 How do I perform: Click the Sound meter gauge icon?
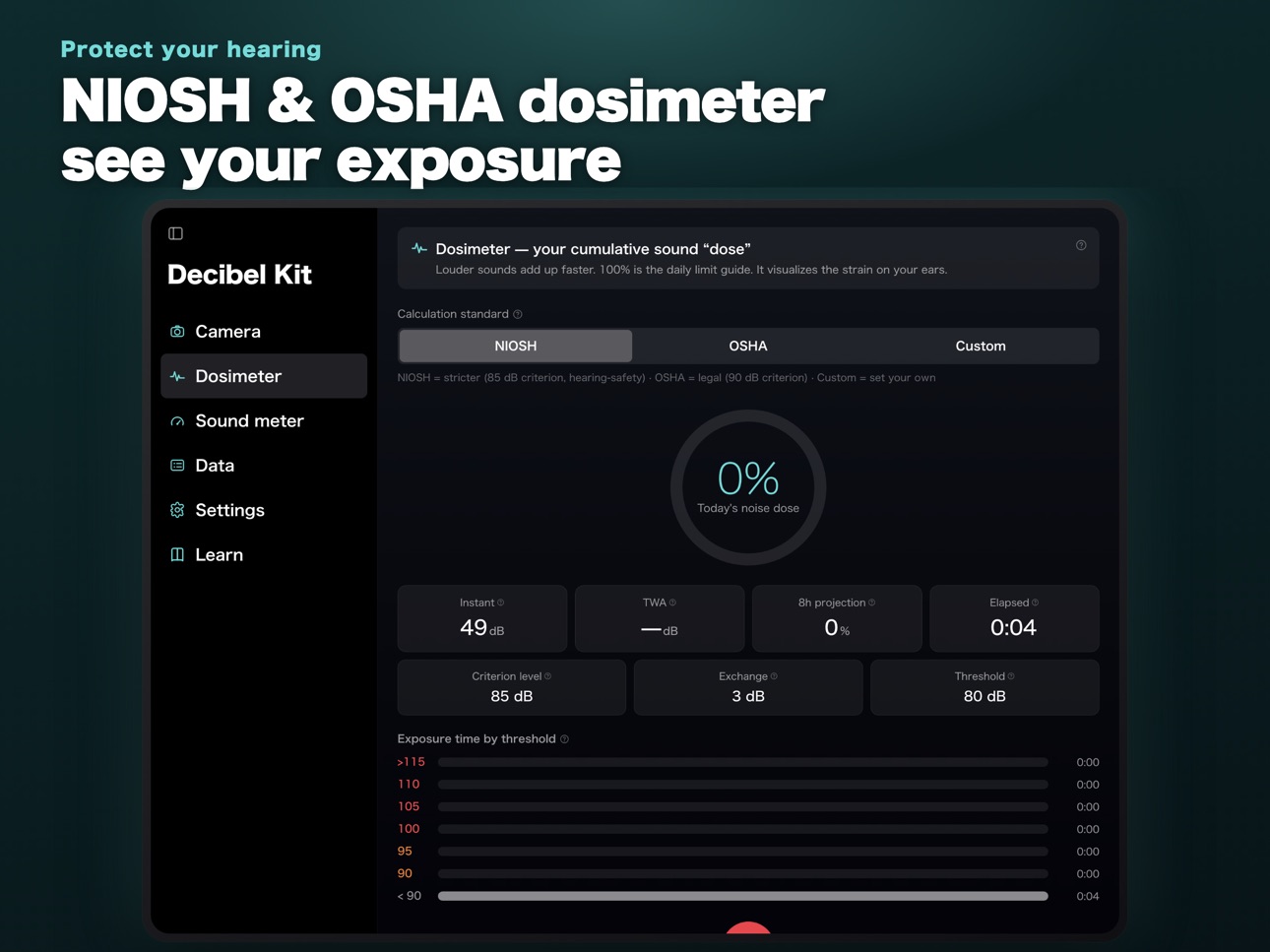177,421
